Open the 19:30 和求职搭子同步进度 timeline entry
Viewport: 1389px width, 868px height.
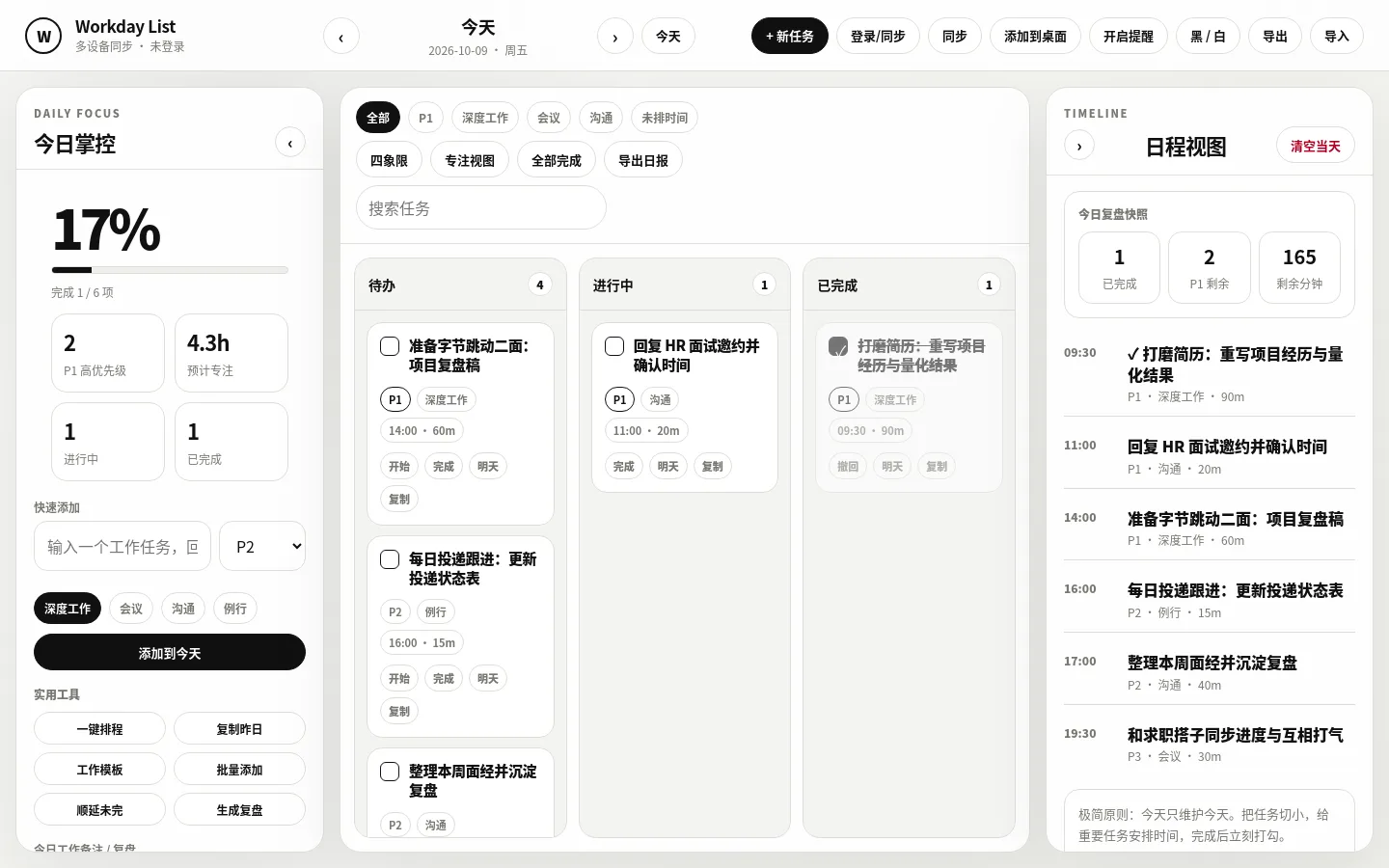pos(1210,745)
